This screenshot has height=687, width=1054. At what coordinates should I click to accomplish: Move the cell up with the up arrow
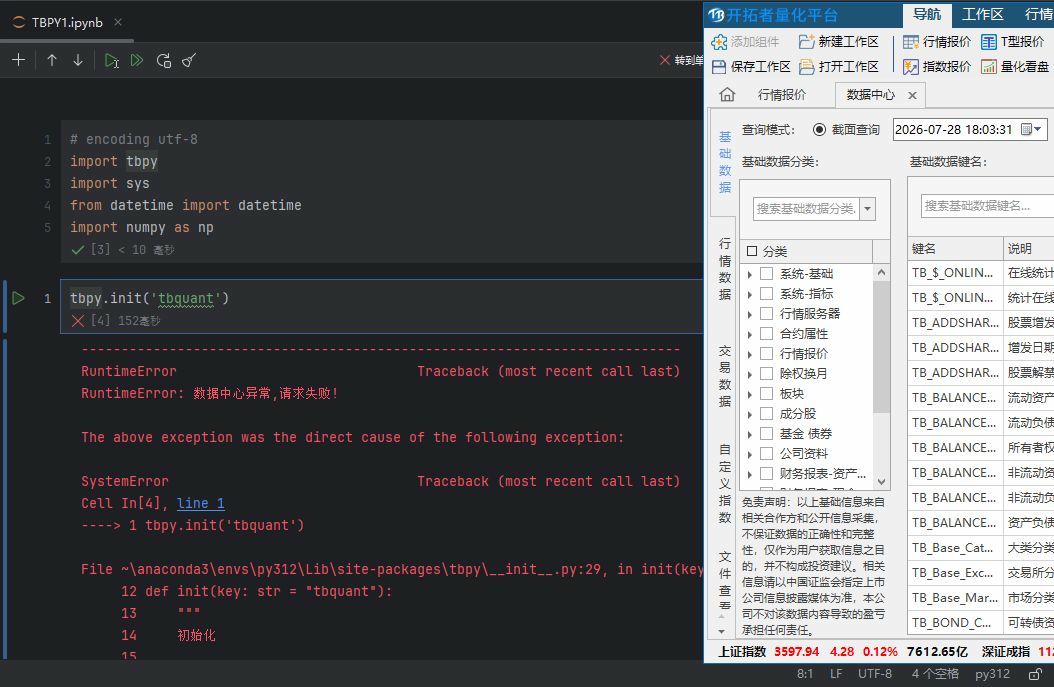pyautogui.click(x=52, y=60)
